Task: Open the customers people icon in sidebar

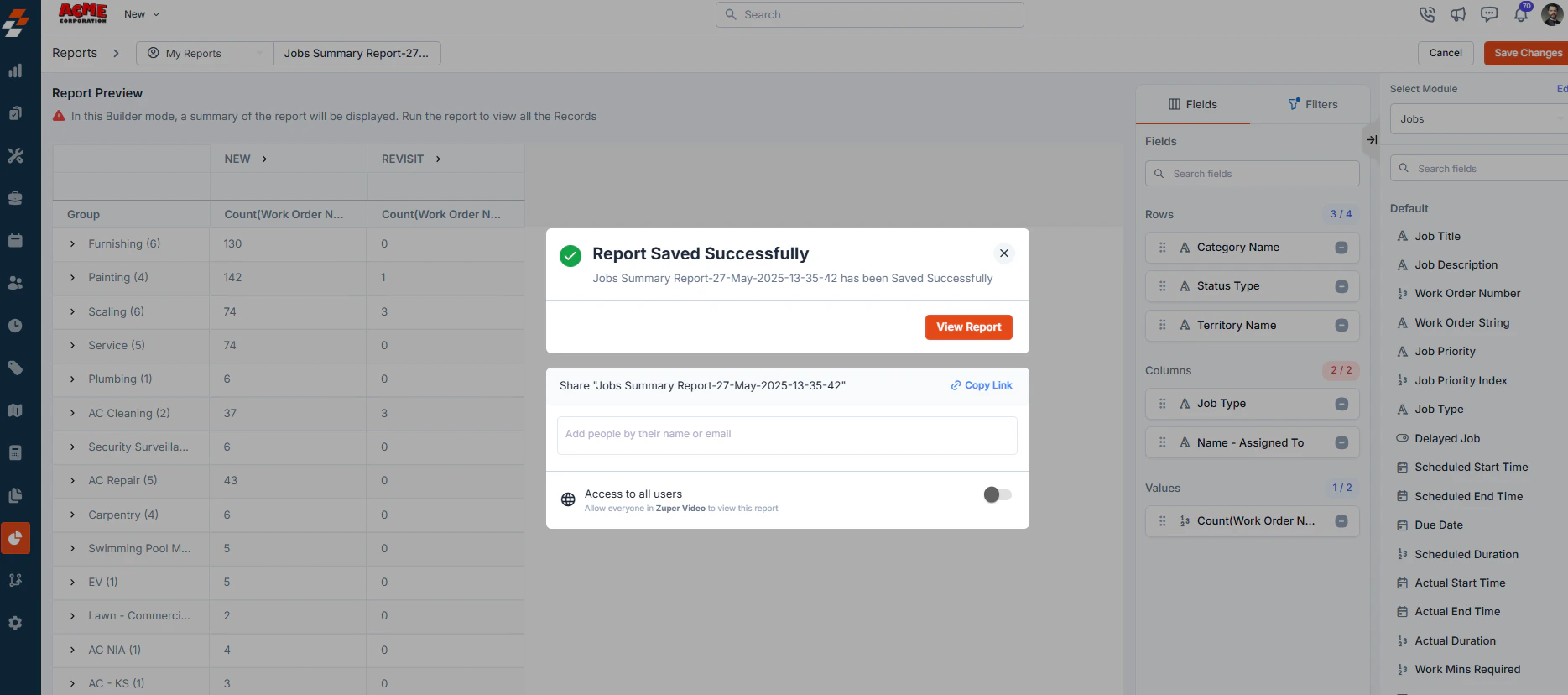Action: (15, 283)
